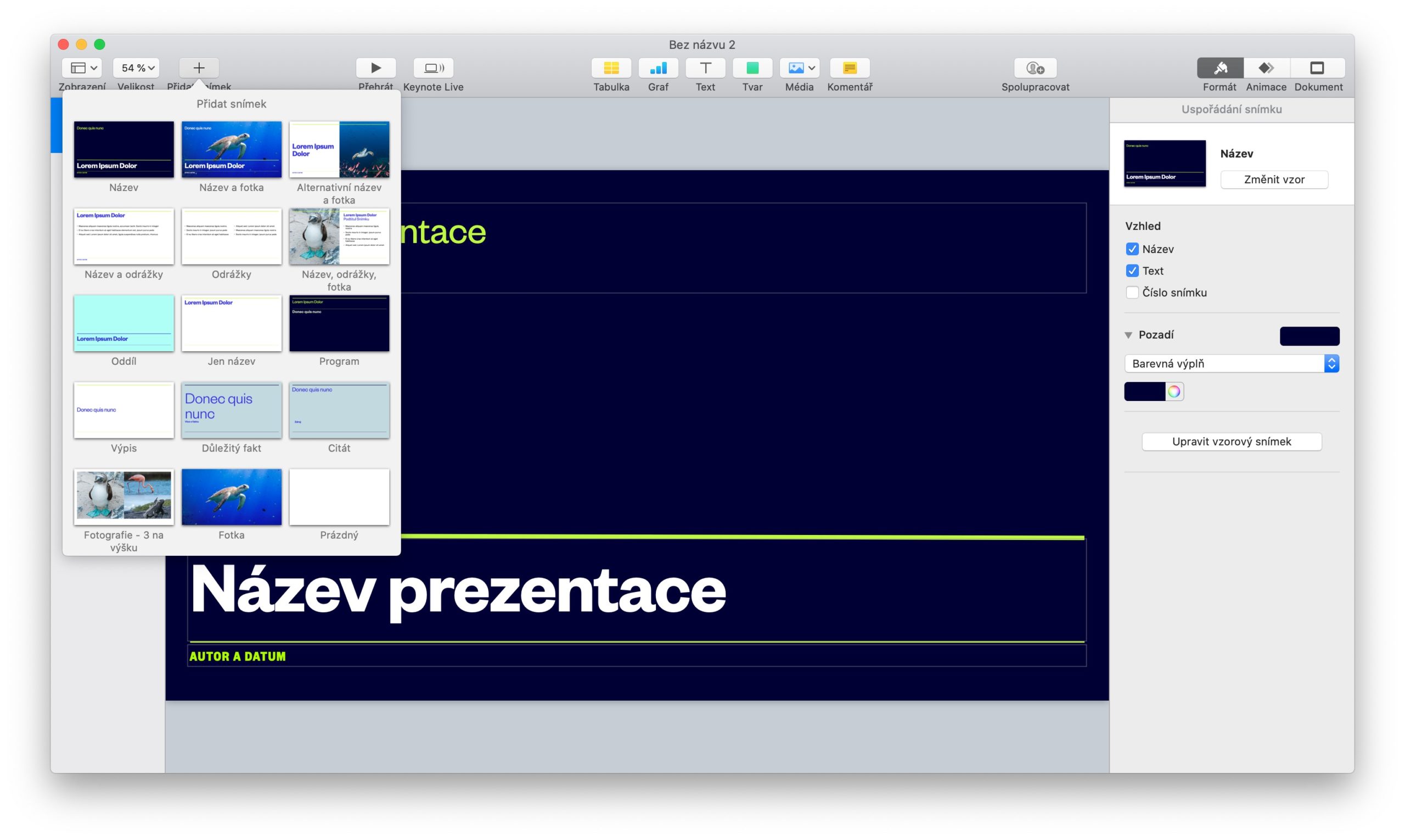Add a comment via the Komentář icon
1405x840 pixels.
coord(849,68)
